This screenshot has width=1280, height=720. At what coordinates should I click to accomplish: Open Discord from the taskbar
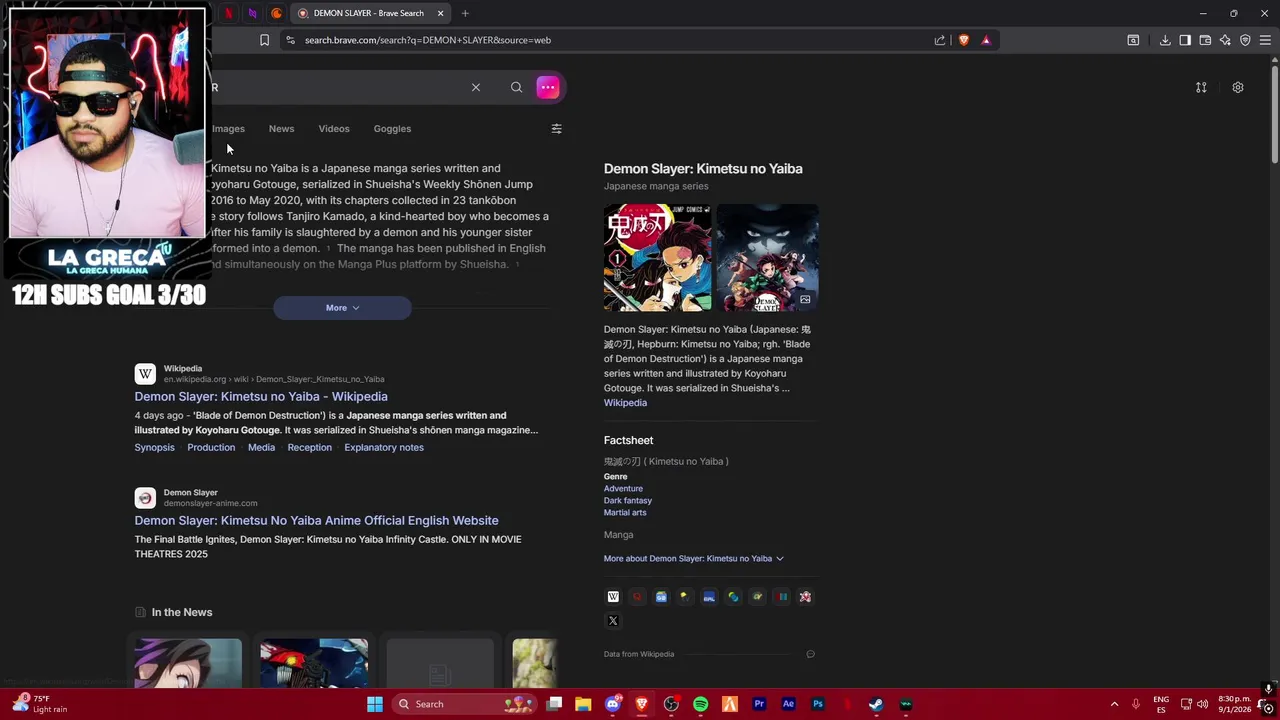613,704
